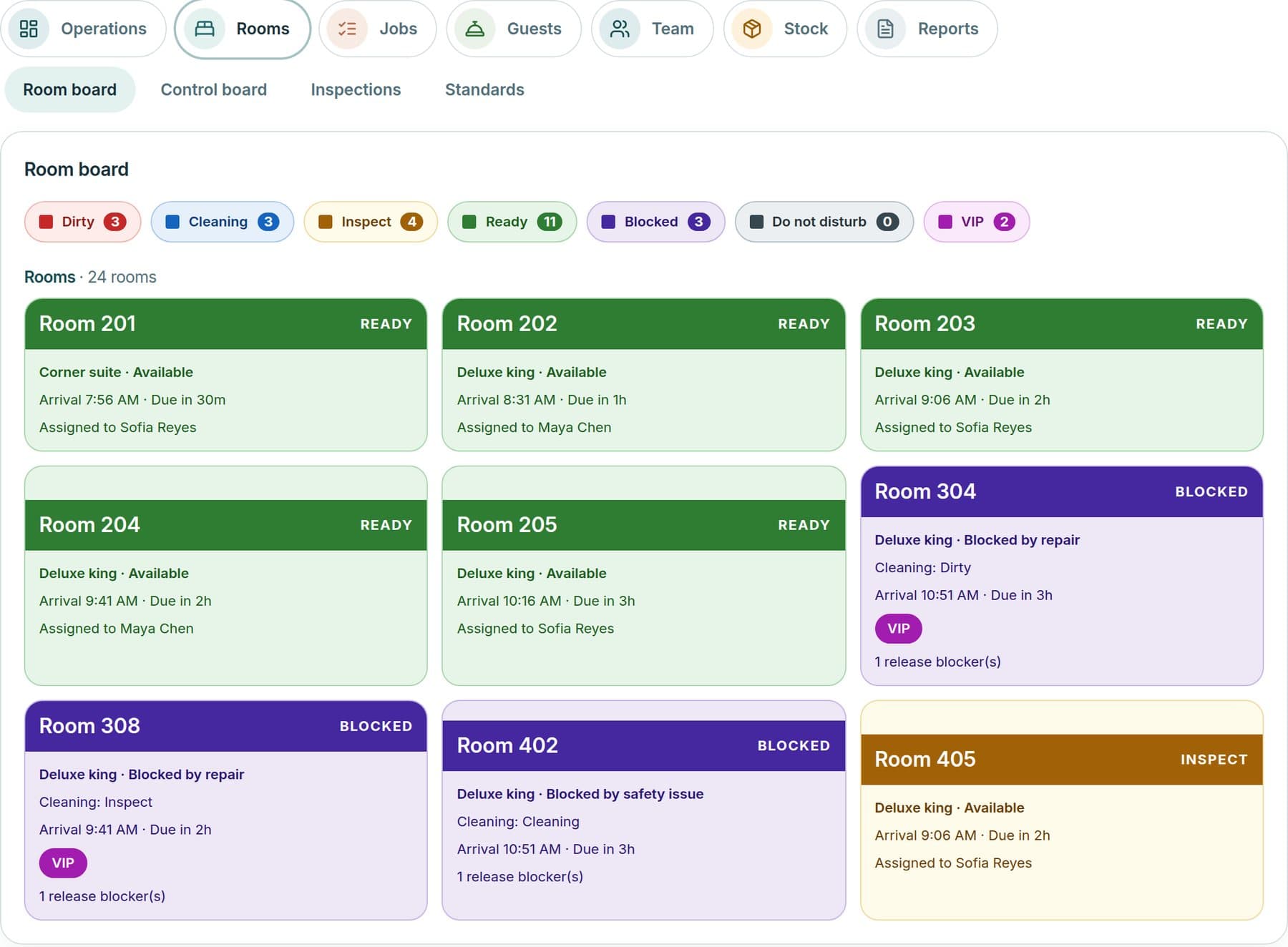The width and height of the screenshot is (1288, 947).
Task: Open the Room 203 card header
Action: 1062,324
